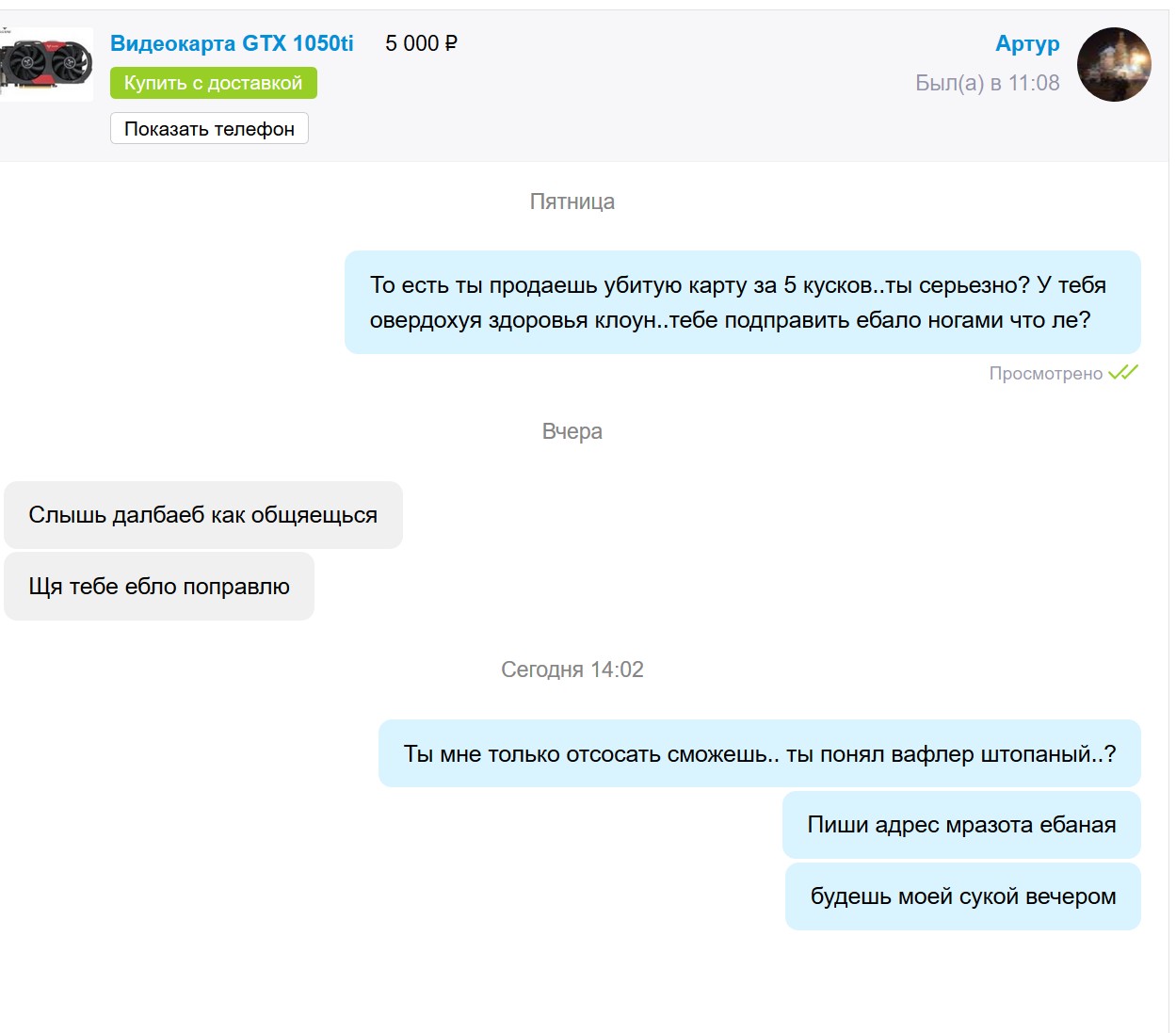Open the GTX 1050ti product thumbnail
The width and height of the screenshot is (1176, 1033).
tap(46, 64)
